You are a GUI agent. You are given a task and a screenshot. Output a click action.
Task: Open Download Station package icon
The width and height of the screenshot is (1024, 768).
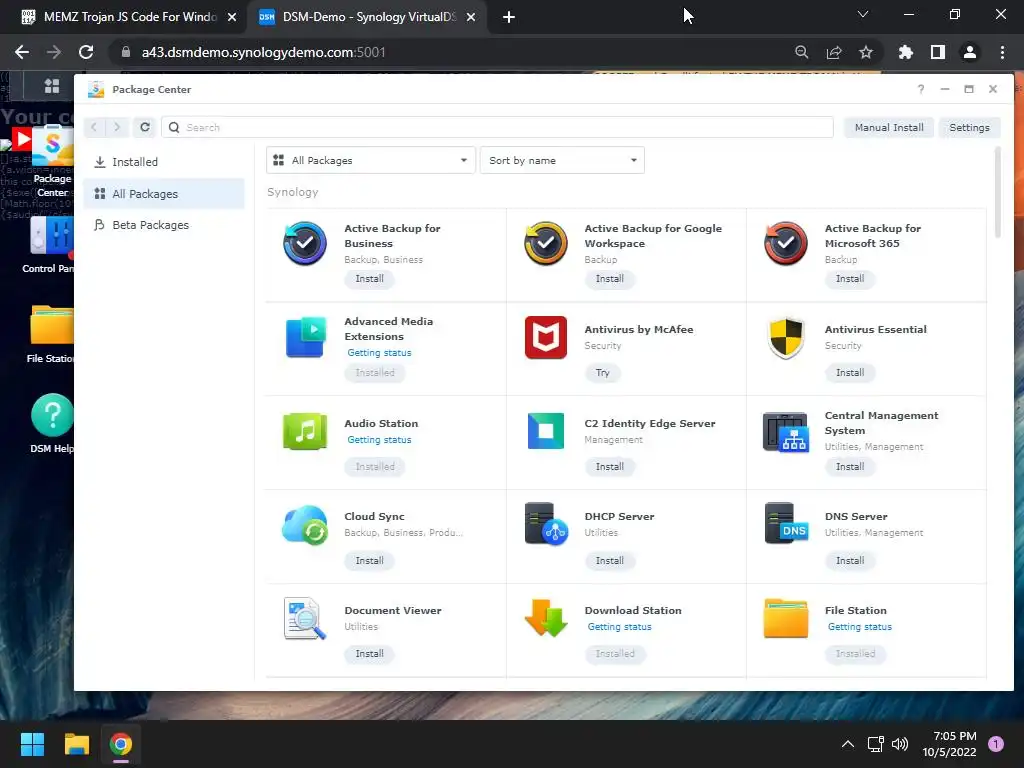click(545, 618)
